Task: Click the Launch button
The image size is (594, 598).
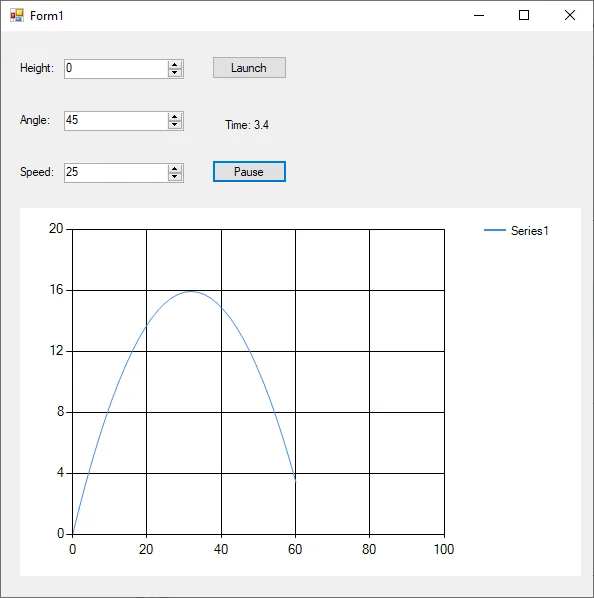Action: point(249,68)
